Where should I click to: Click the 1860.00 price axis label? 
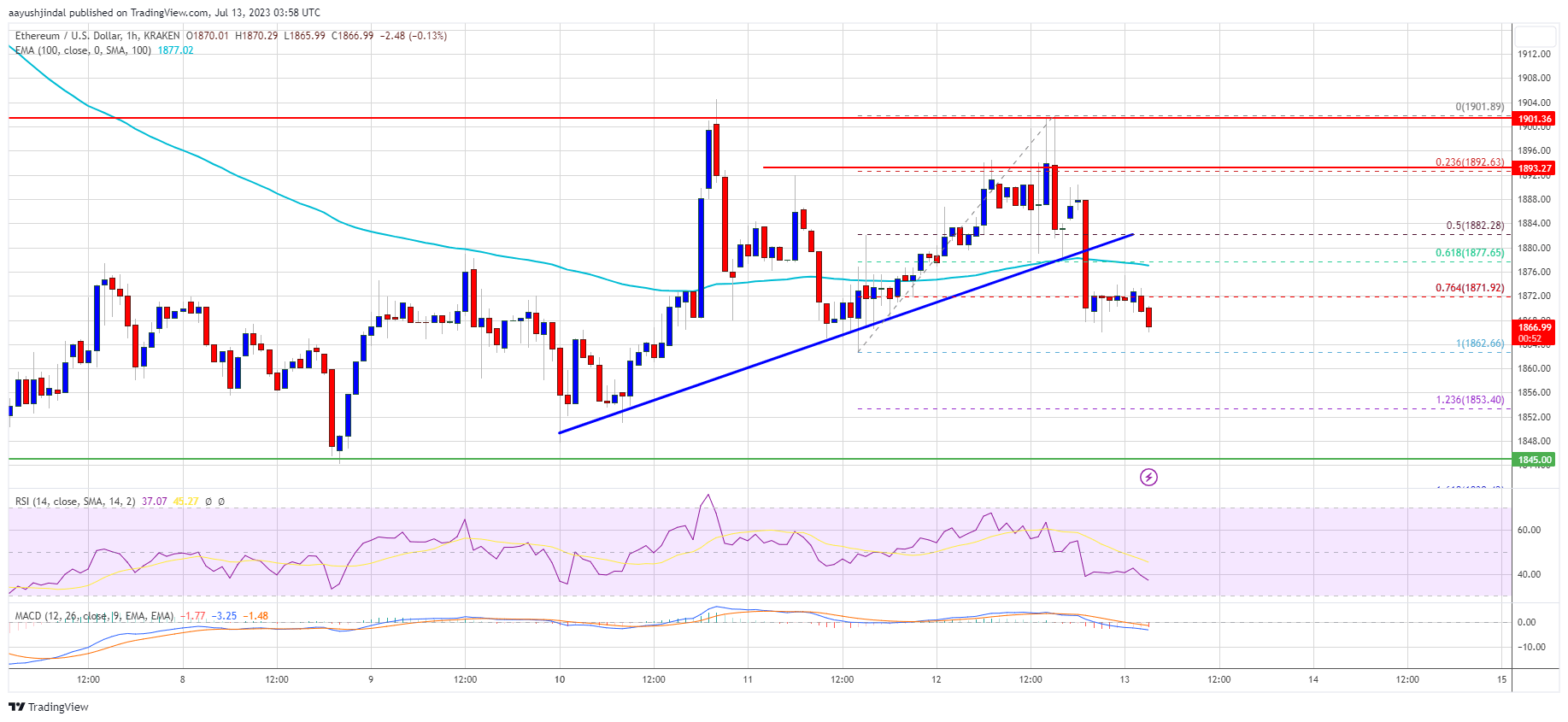(x=1534, y=368)
